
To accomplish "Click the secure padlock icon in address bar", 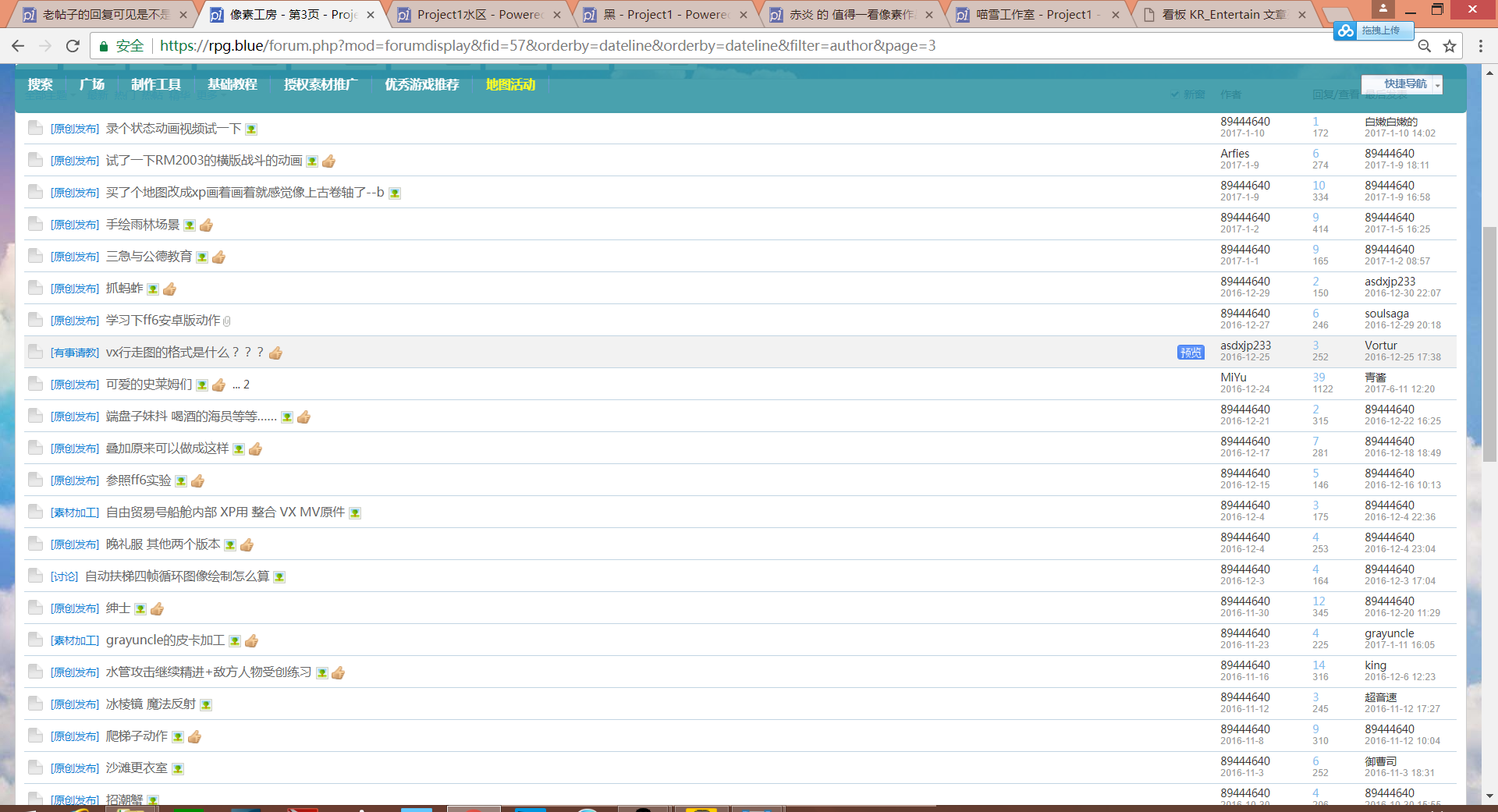I will 103,47.
